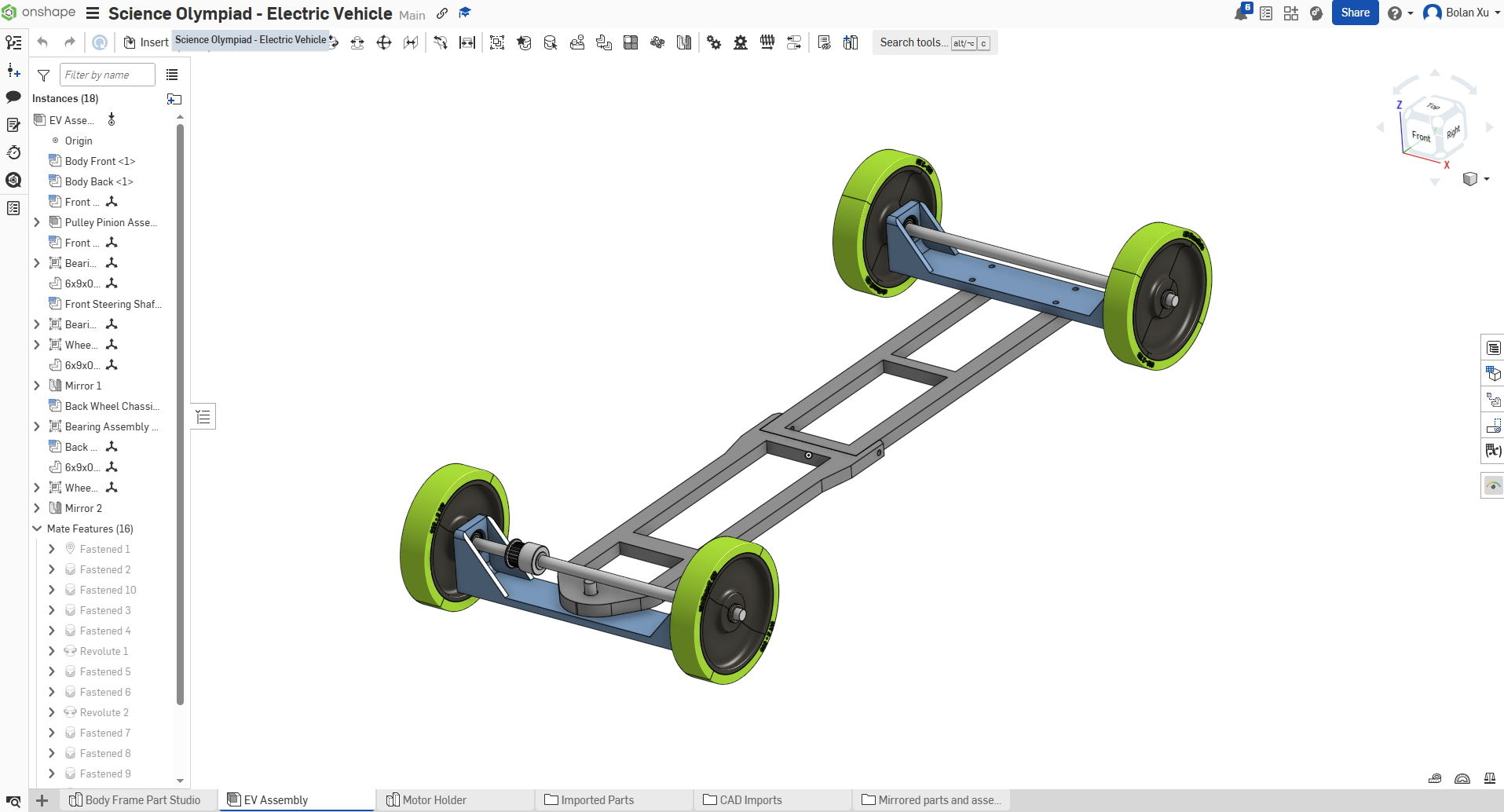The height and width of the screenshot is (812, 1504).
Task: Open the appearance editor gauge icon
Action: pyautogui.click(x=1492, y=485)
